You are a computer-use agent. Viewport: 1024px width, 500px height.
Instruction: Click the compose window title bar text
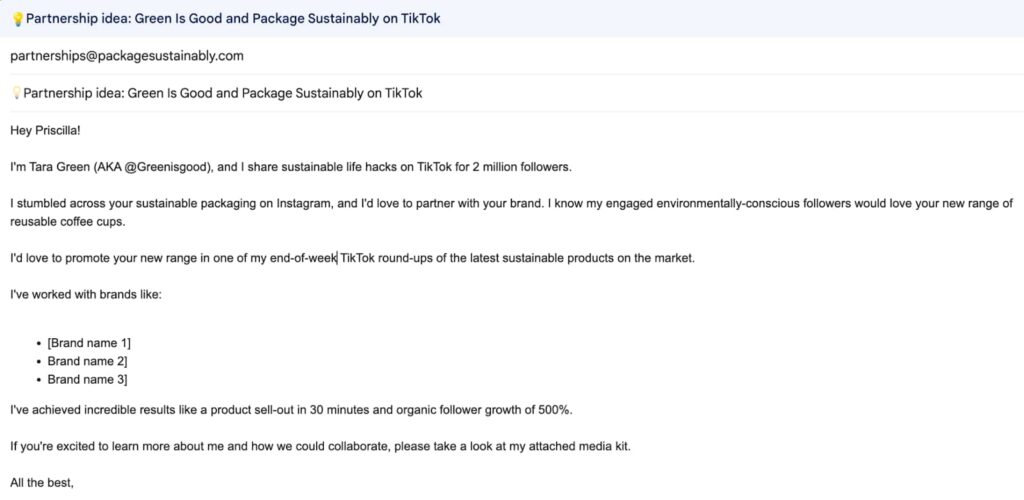tap(233, 18)
